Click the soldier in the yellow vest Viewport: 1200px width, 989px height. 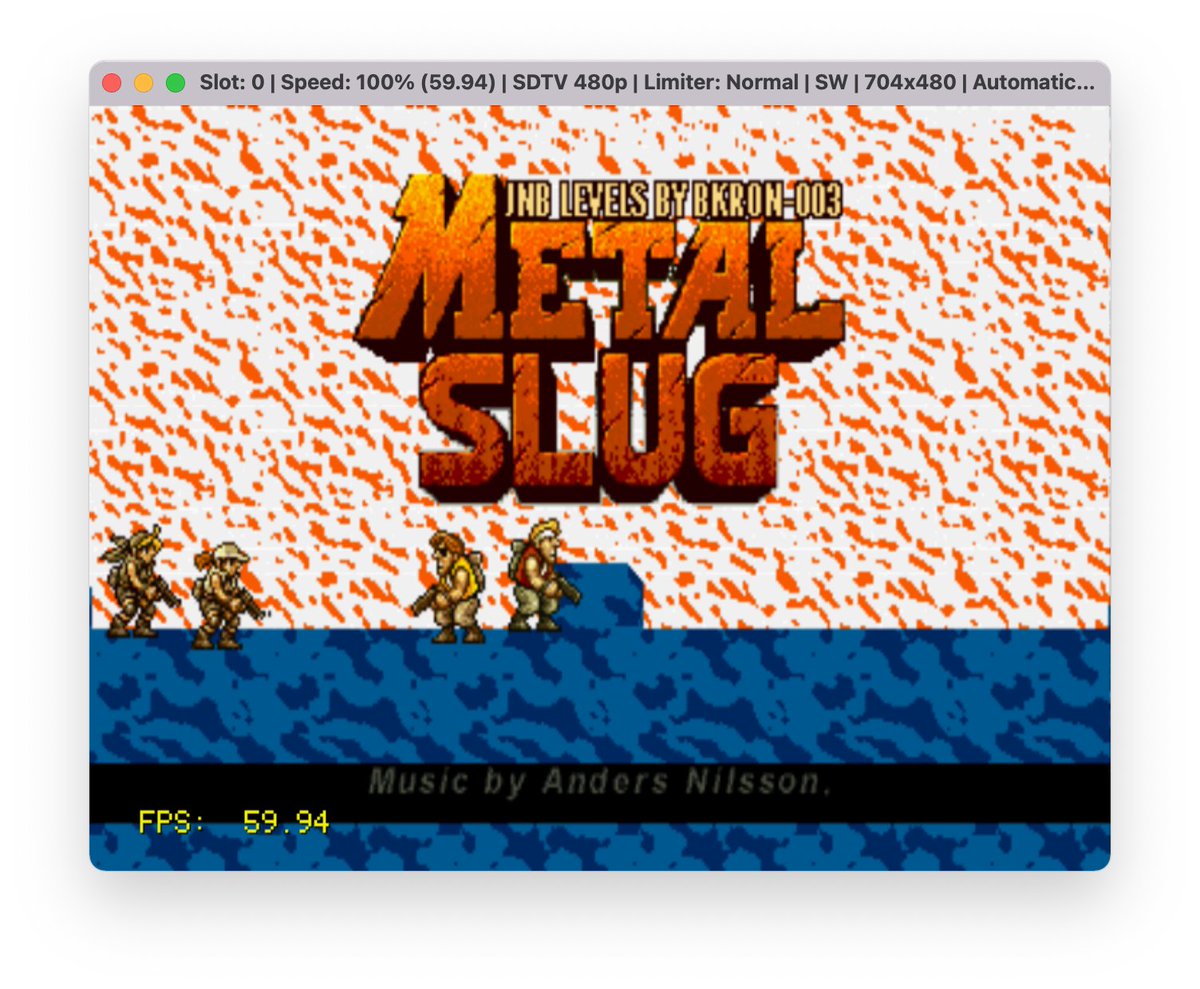449,587
